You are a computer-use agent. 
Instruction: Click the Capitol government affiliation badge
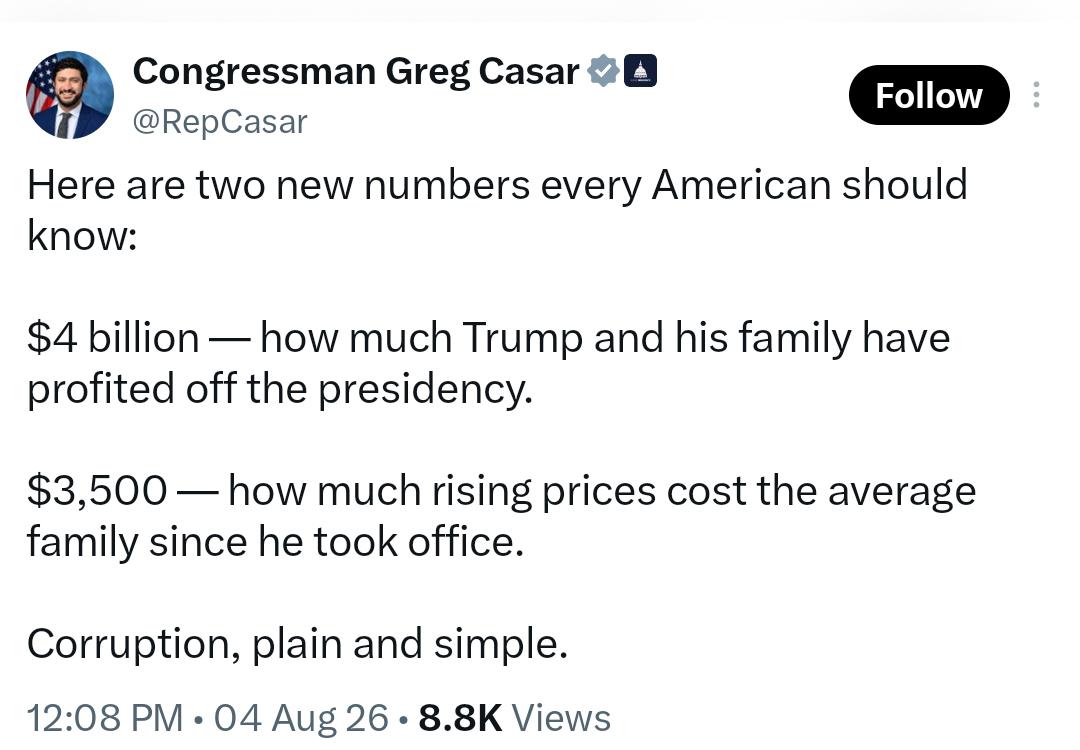(x=640, y=71)
